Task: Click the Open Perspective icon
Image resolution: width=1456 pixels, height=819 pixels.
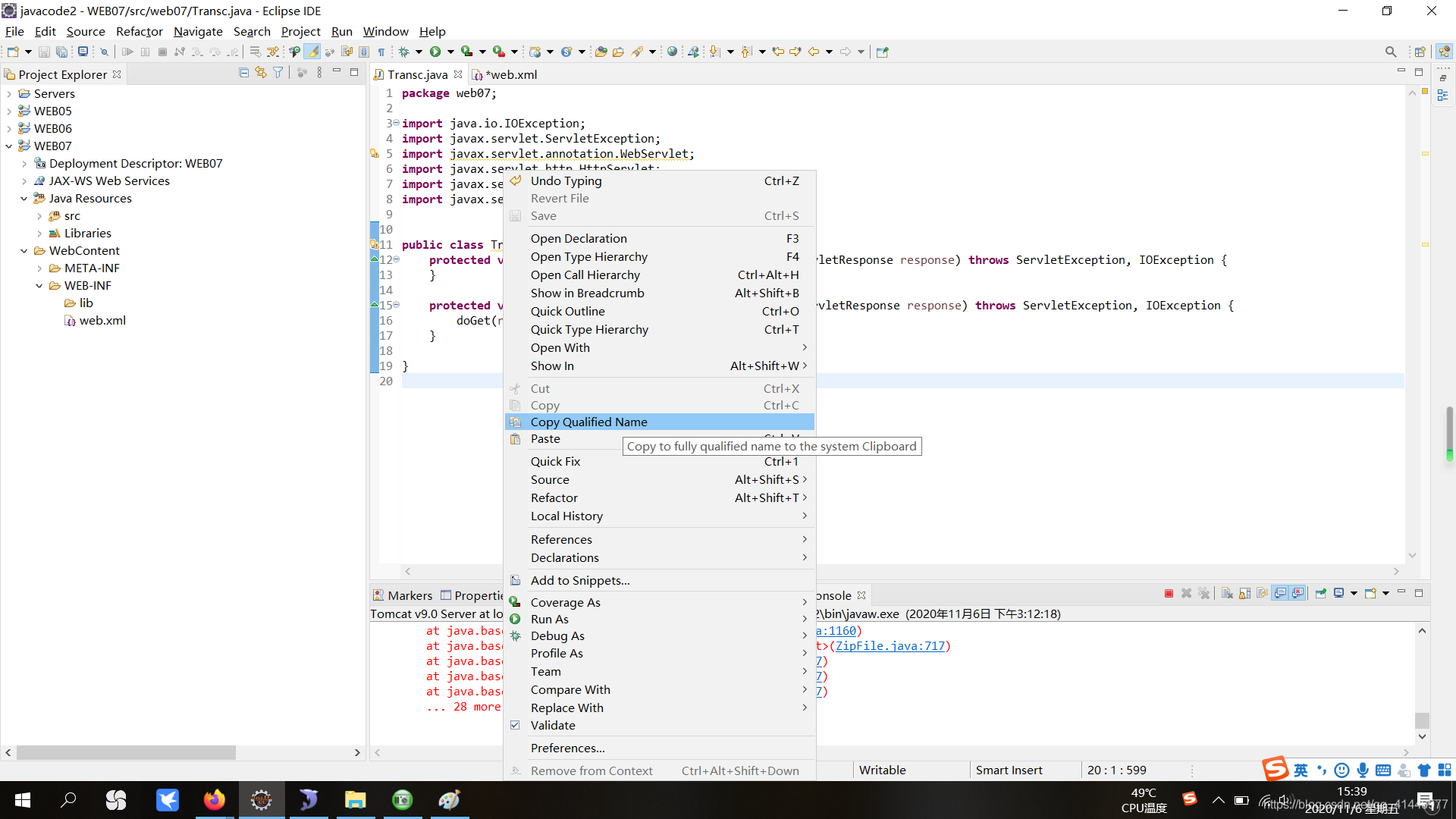Action: click(x=1420, y=52)
